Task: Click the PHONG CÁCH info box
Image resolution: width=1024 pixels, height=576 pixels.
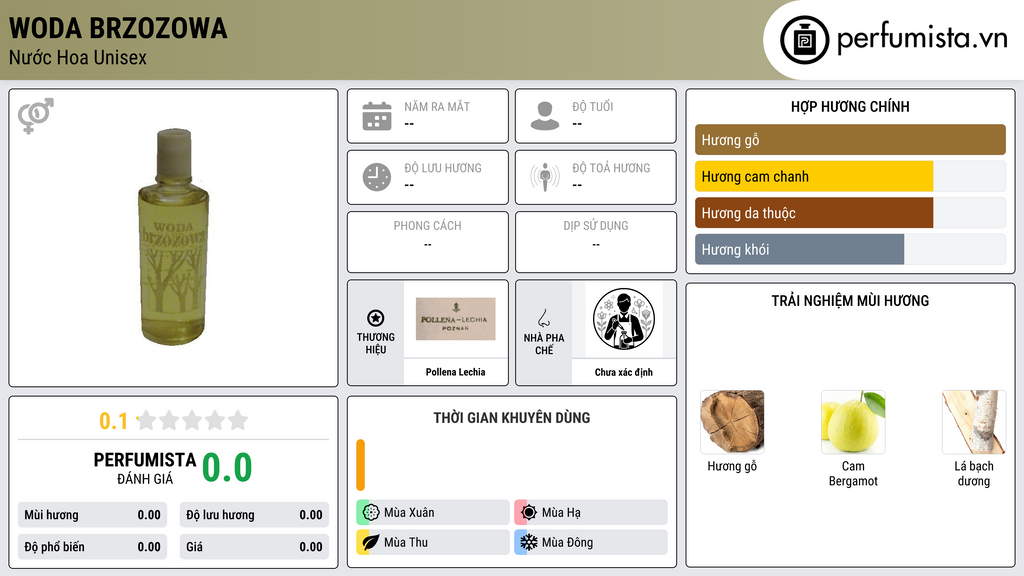Action: click(428, 242)
